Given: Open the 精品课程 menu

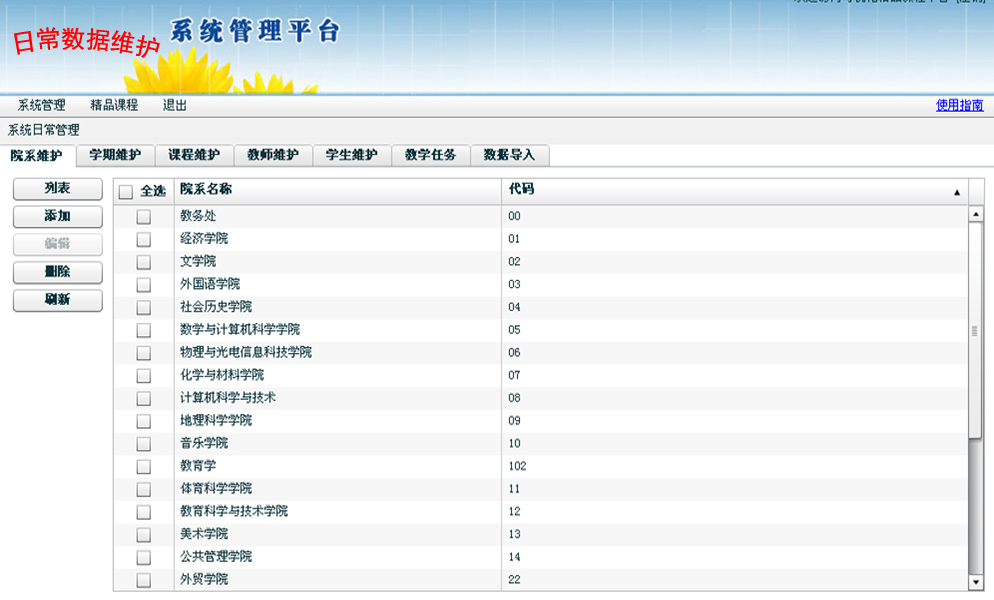Looking at the screenshot, I should pyautogui.click(x=114, y=105).
